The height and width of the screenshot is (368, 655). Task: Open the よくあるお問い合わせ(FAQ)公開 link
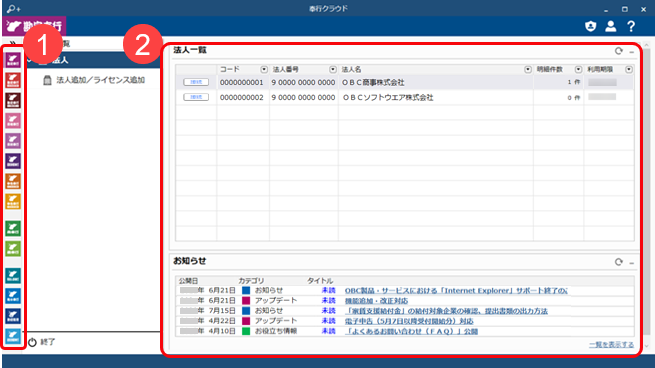(411, 331)
